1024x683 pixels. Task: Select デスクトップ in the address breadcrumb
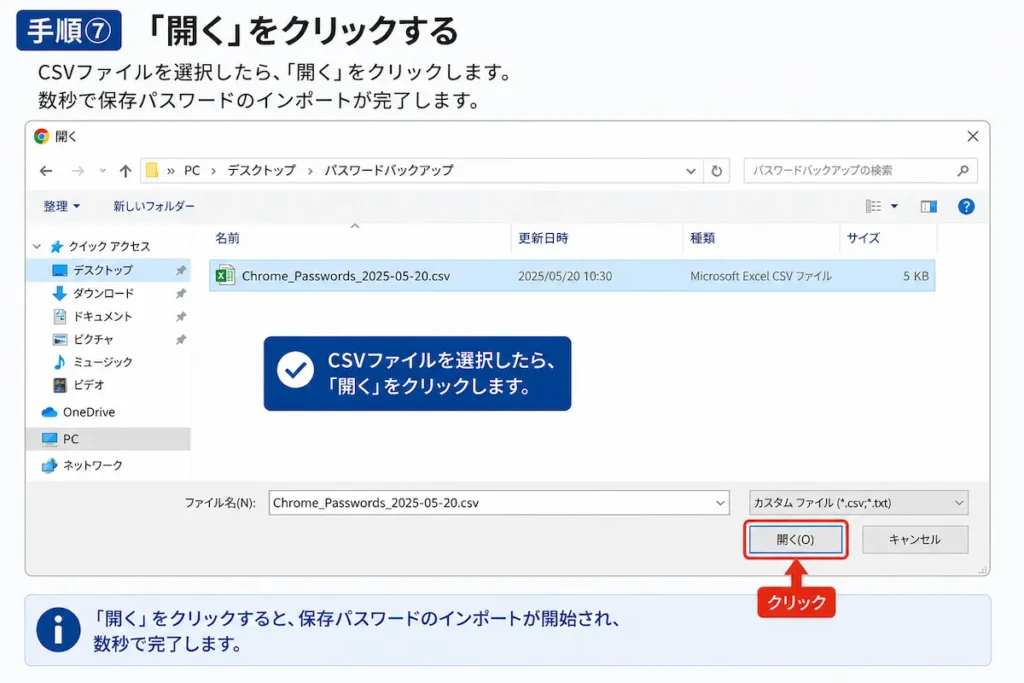(x=261, y=170)
